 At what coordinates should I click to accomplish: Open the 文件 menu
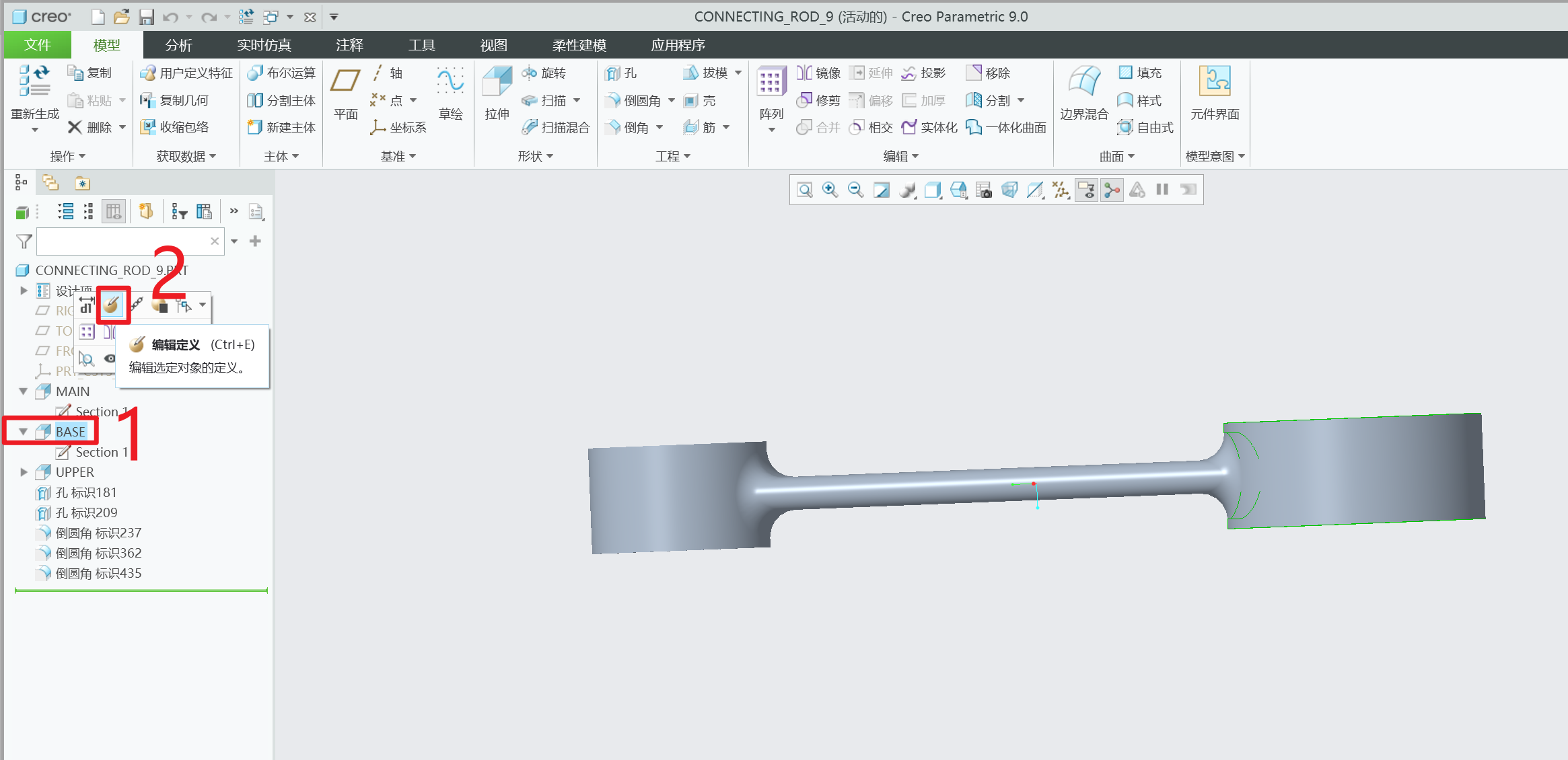point(37,45)
